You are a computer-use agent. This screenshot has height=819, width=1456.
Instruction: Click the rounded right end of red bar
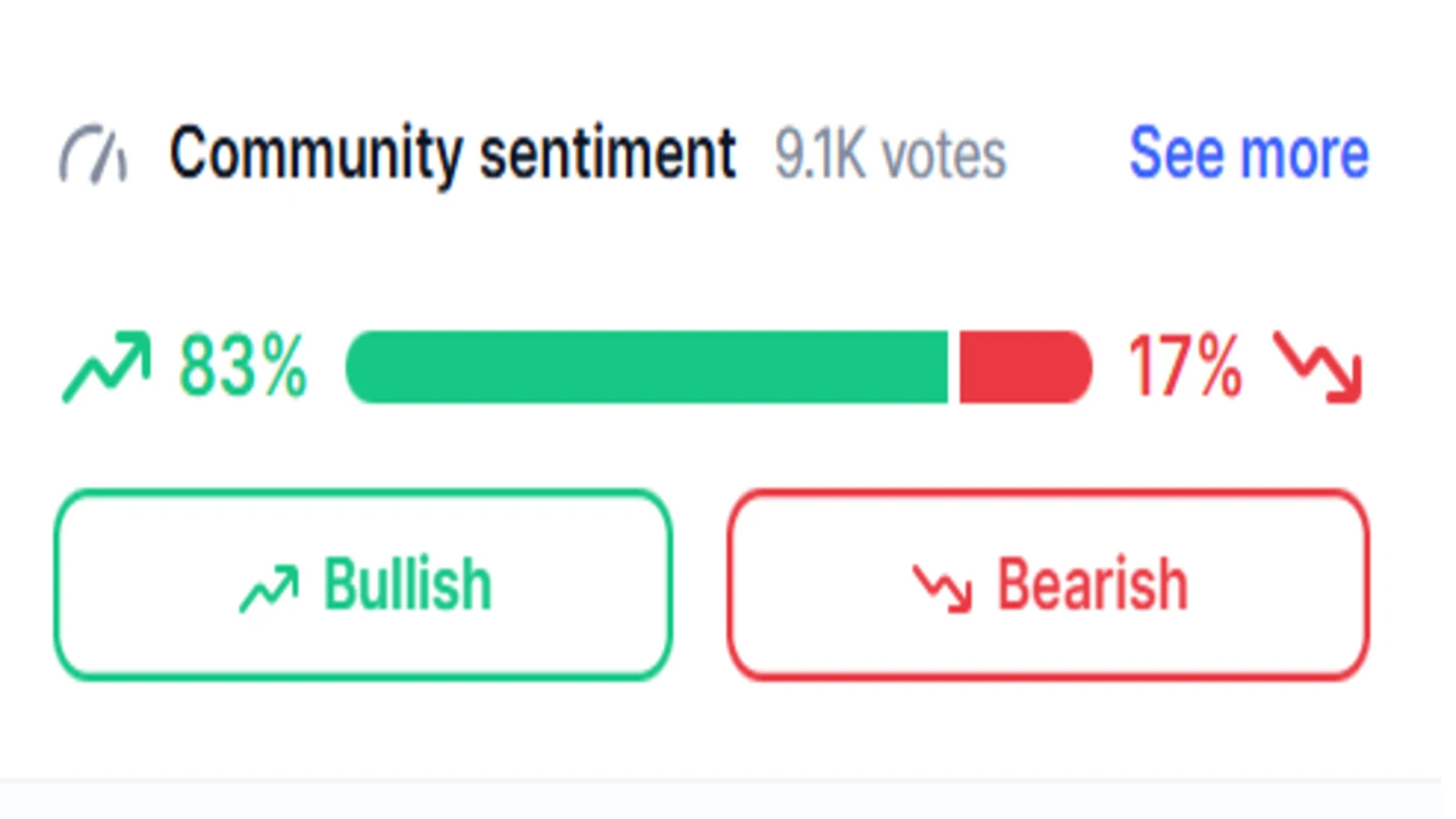click(x=1074, y=367)
